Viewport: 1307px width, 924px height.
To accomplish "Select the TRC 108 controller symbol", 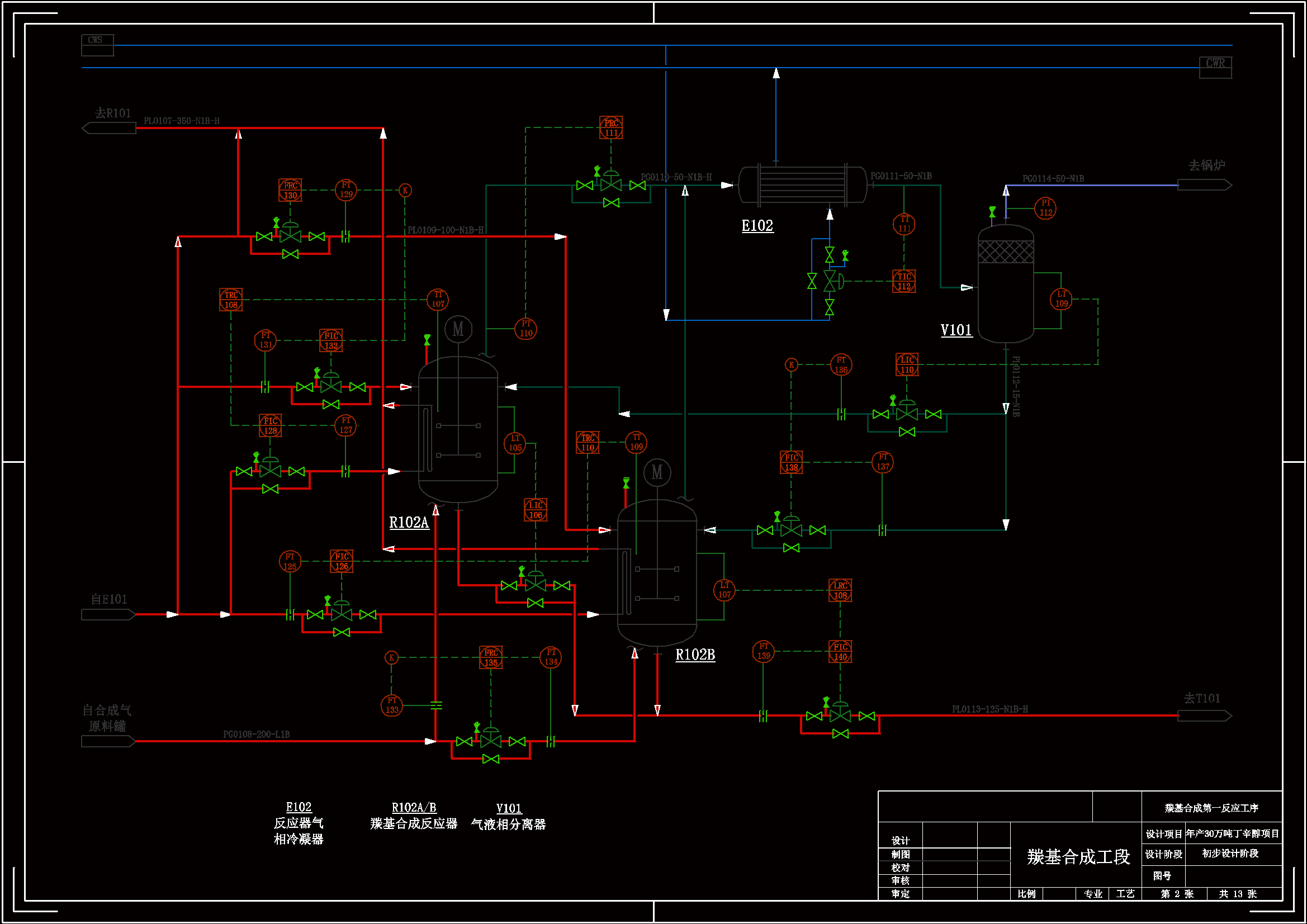I will 230,300.
